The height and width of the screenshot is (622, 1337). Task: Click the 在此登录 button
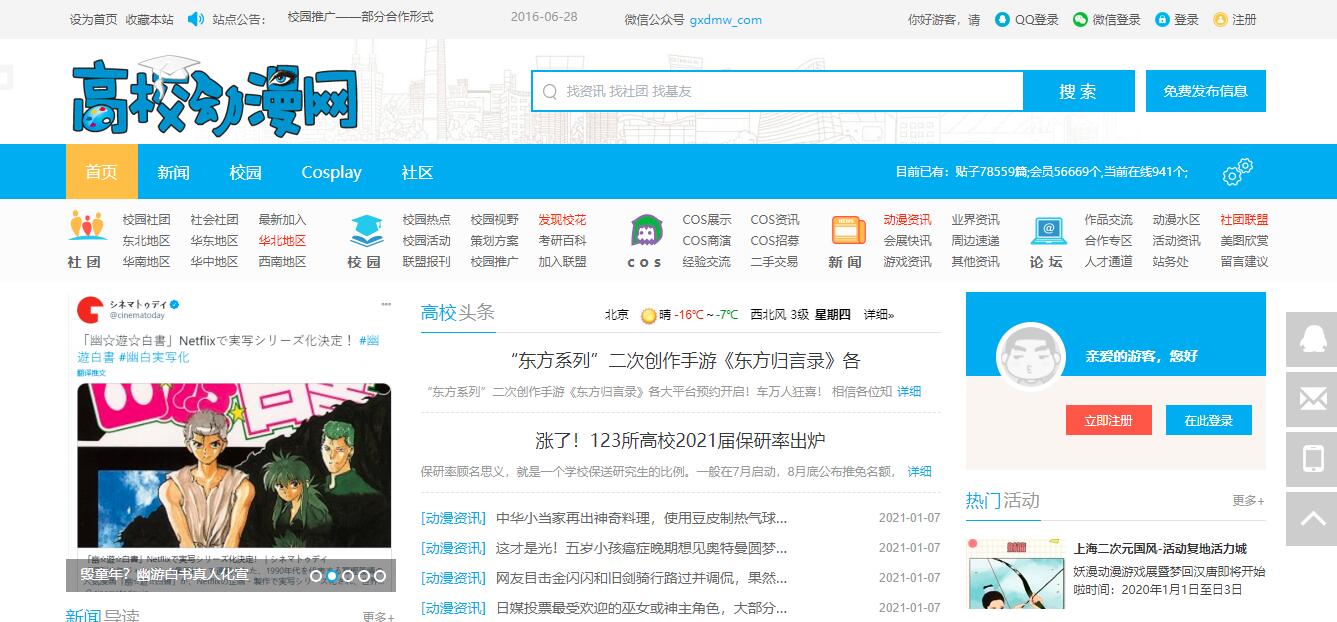[1209, 420]
